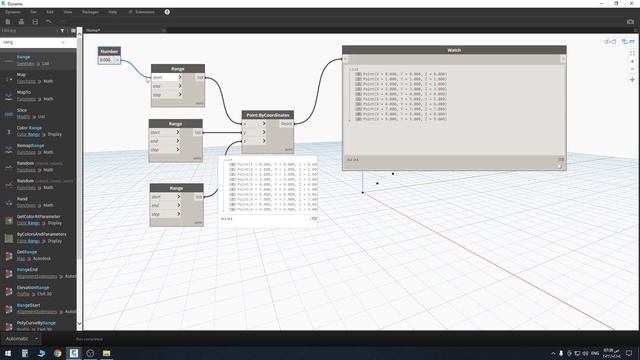The width and height of the screenshot is (640, 360).
Task: Click the pan mode cross icon
Action: point(632,80)
